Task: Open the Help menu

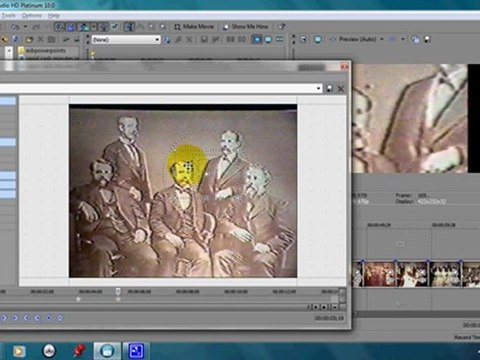Action: pyautogui.click(x=54, y=16)
